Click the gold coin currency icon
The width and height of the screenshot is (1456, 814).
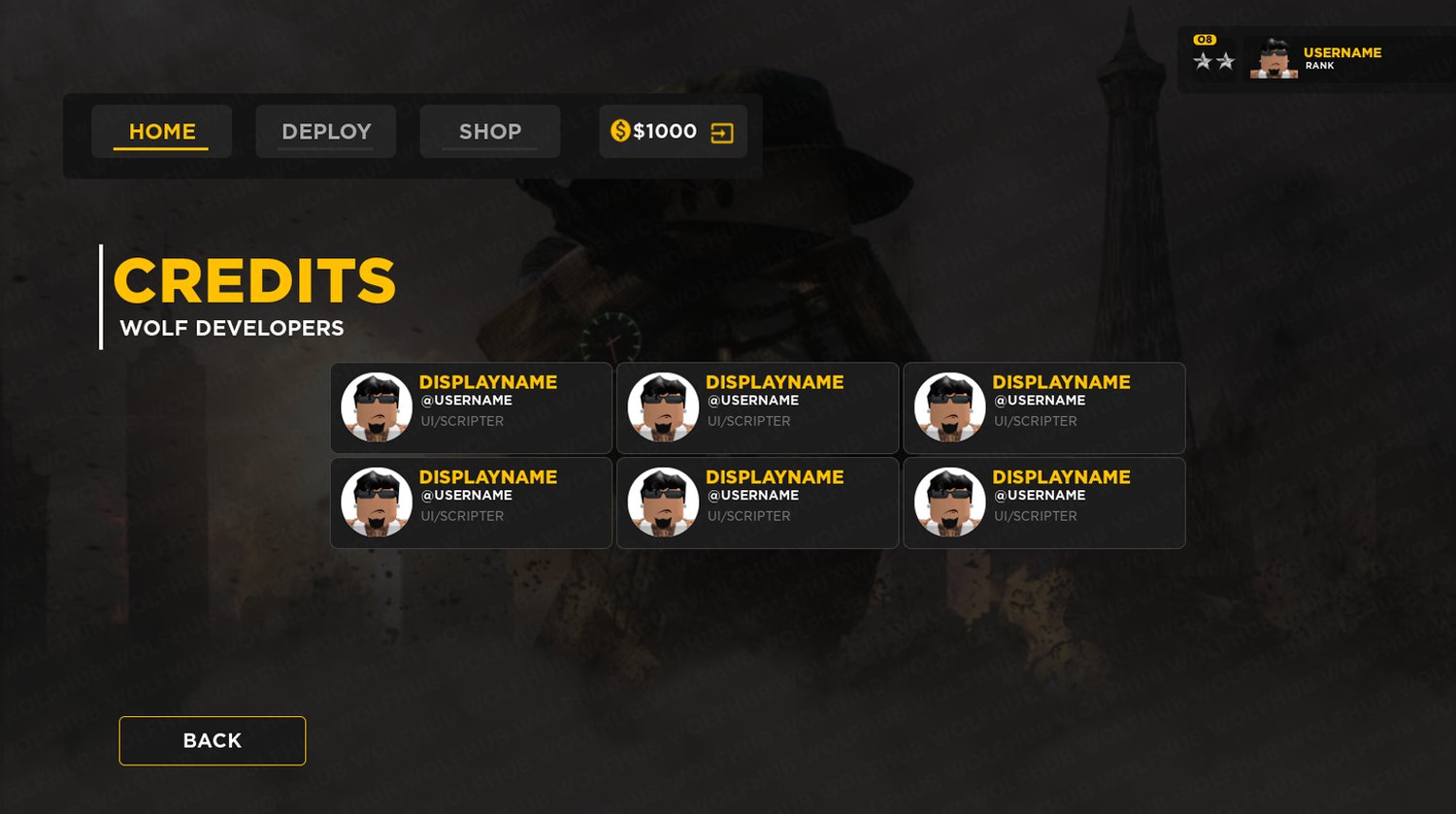tap(620, 130)
